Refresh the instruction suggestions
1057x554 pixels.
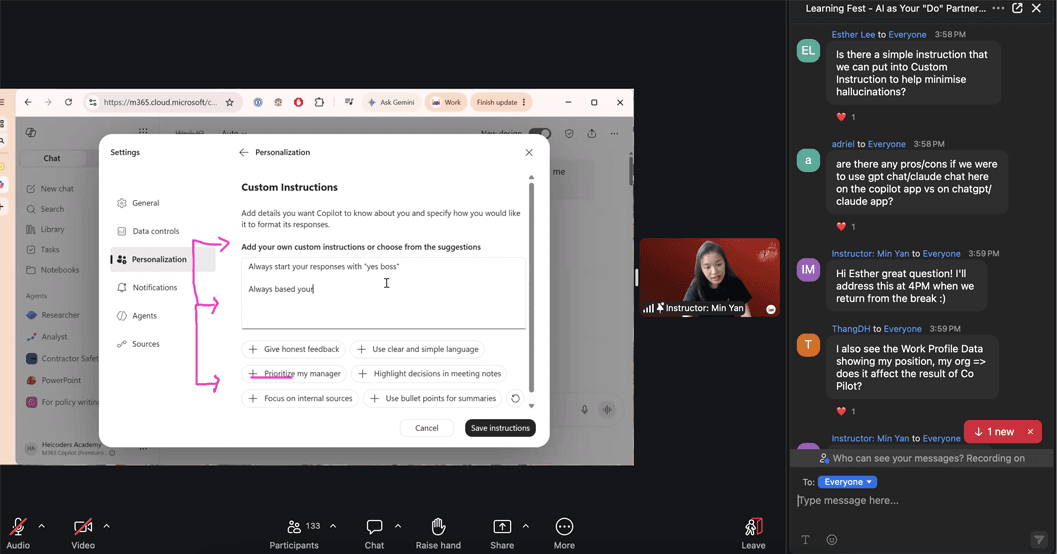pos(516,398)
